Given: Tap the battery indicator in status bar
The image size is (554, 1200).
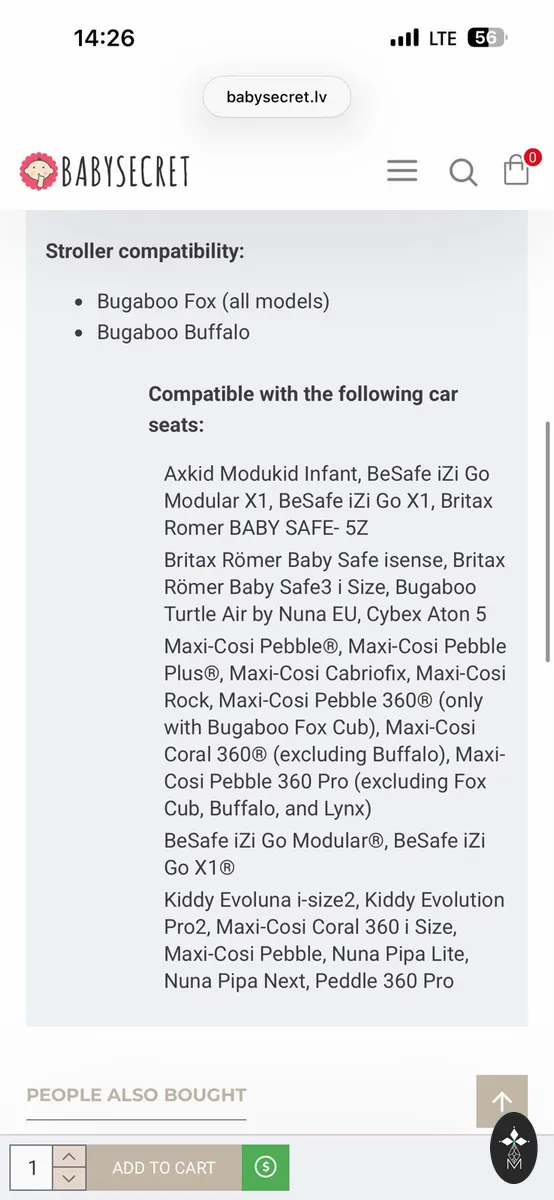Looking at the screenshot, I should click(x=487, y=38).
